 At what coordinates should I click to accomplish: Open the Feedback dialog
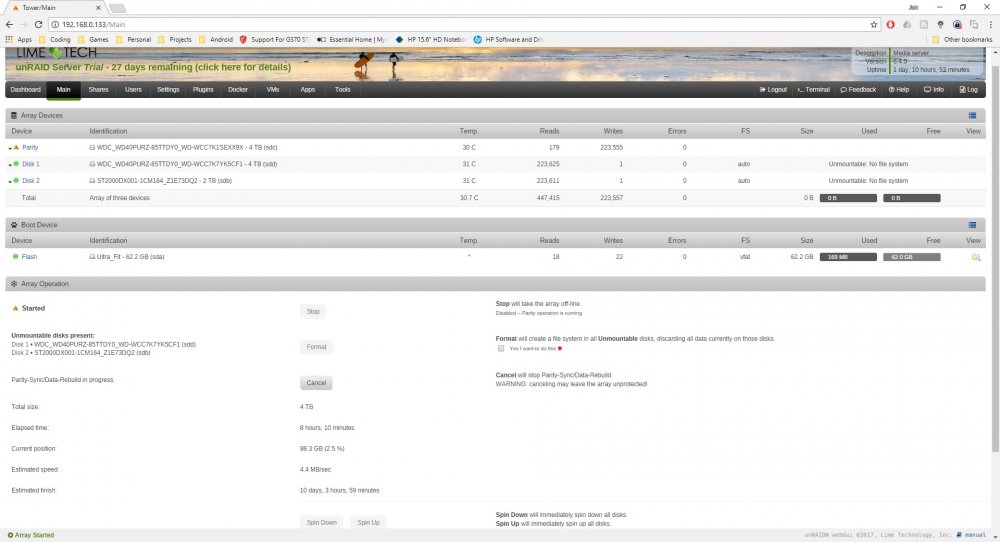click(x=858, y=90)
